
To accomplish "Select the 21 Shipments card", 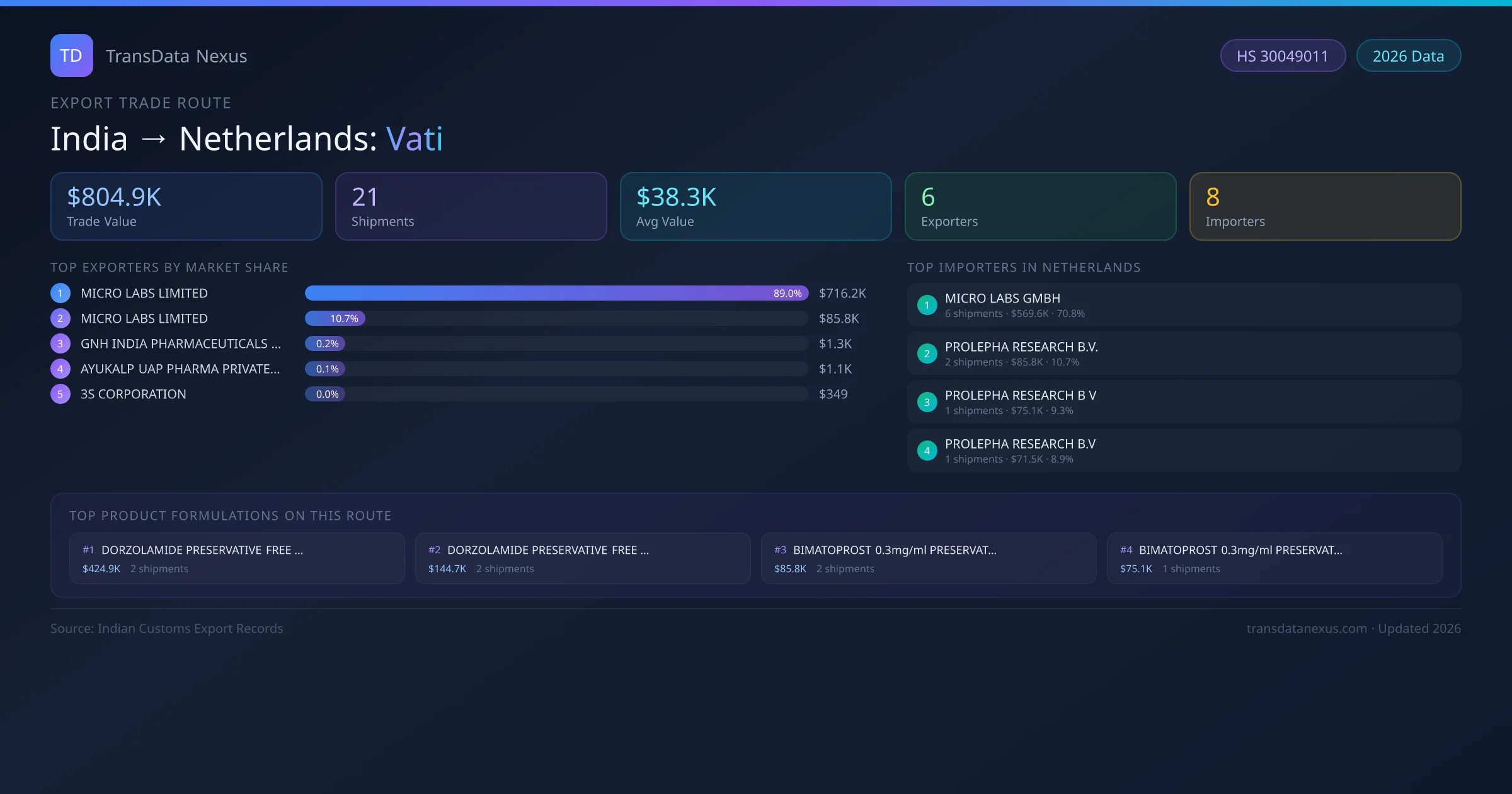I will point(471,206).
